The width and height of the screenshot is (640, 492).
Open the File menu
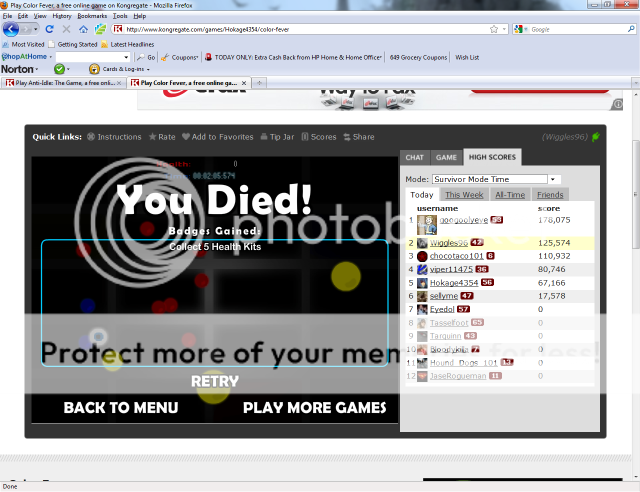[x=7, y=16]
